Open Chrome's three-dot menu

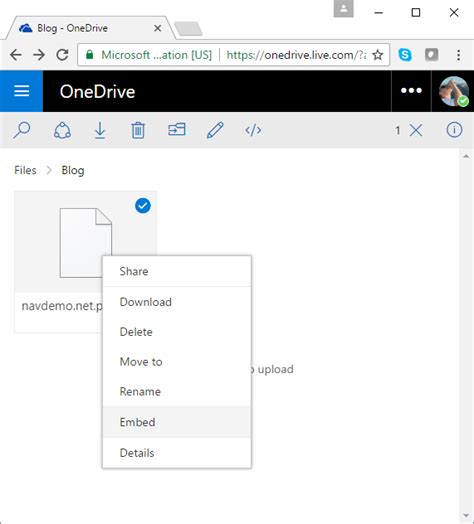[x=459, y=54]
